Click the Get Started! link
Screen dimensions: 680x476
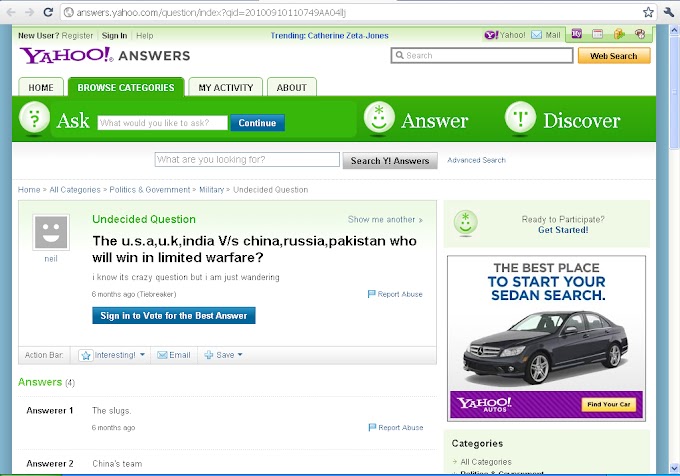point(563,230)
